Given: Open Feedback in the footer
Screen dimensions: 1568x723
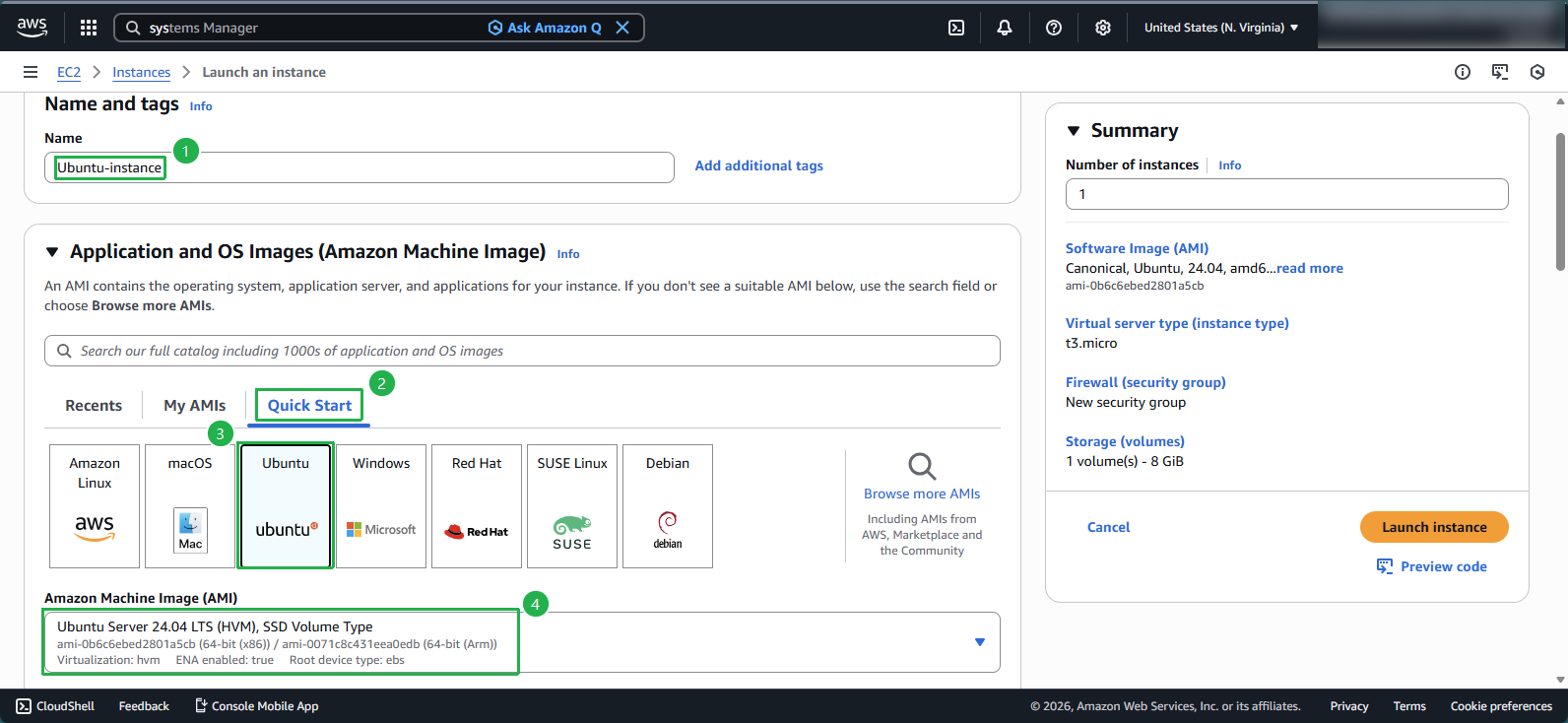Looking at the screenshot, I should pyautogui.click(x=144, y=706).
